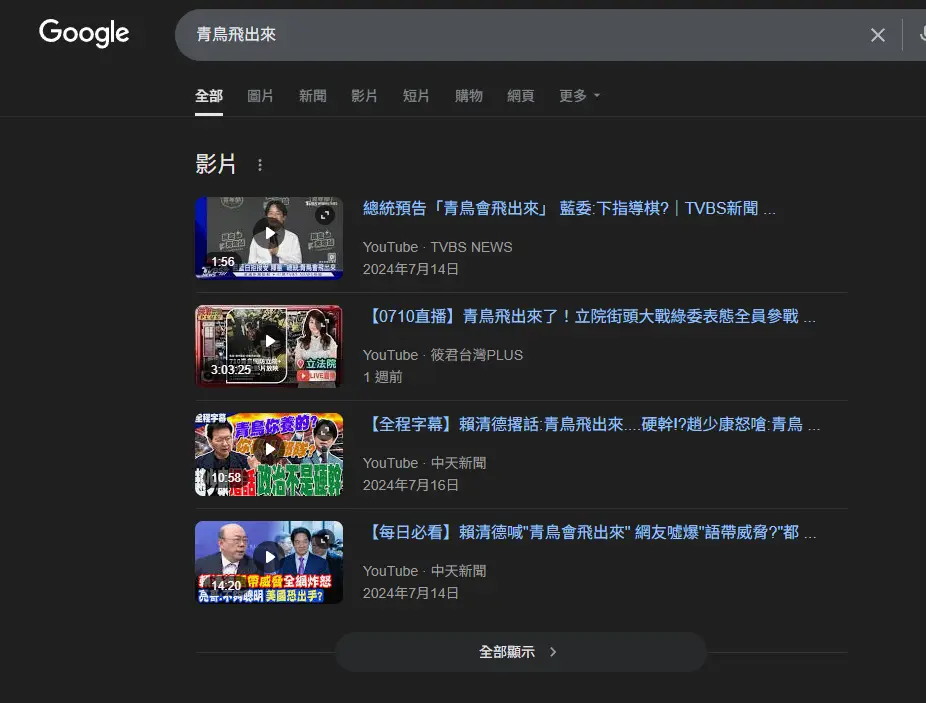This screenshot has width=926, height=703.
Task: Expand the 更多 dropdown menu
Action: [579, 96]
